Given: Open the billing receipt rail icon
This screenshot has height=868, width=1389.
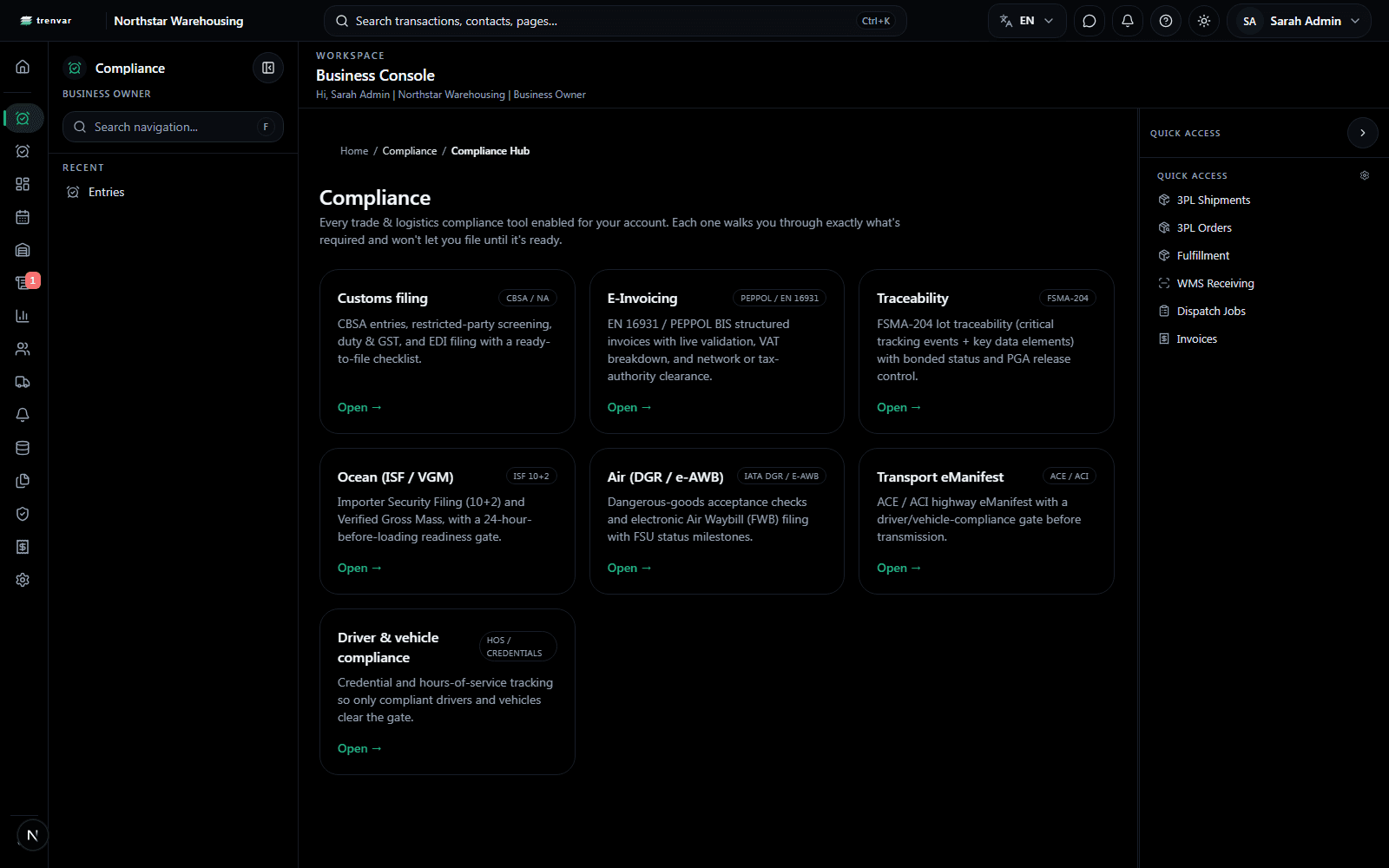Looking at the screenshot, I should [23, 547].
